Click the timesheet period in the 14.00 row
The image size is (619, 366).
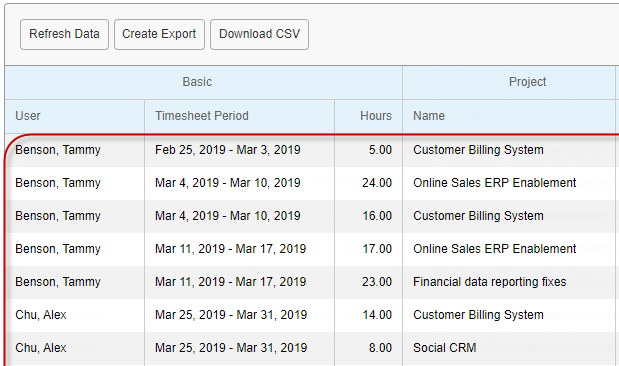231,315
